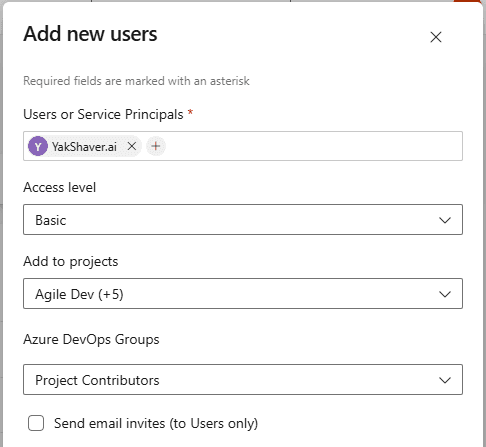Click the Users or Service Principals label
This screenshot has height=447, width=486.
(103, 114)
